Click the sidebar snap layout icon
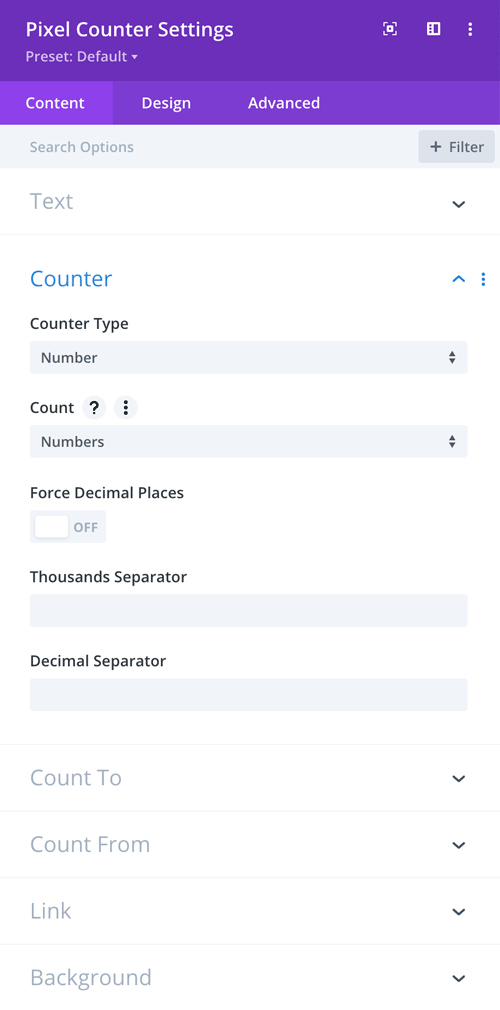Screen dimensions: 500x1010 point(434,29)
